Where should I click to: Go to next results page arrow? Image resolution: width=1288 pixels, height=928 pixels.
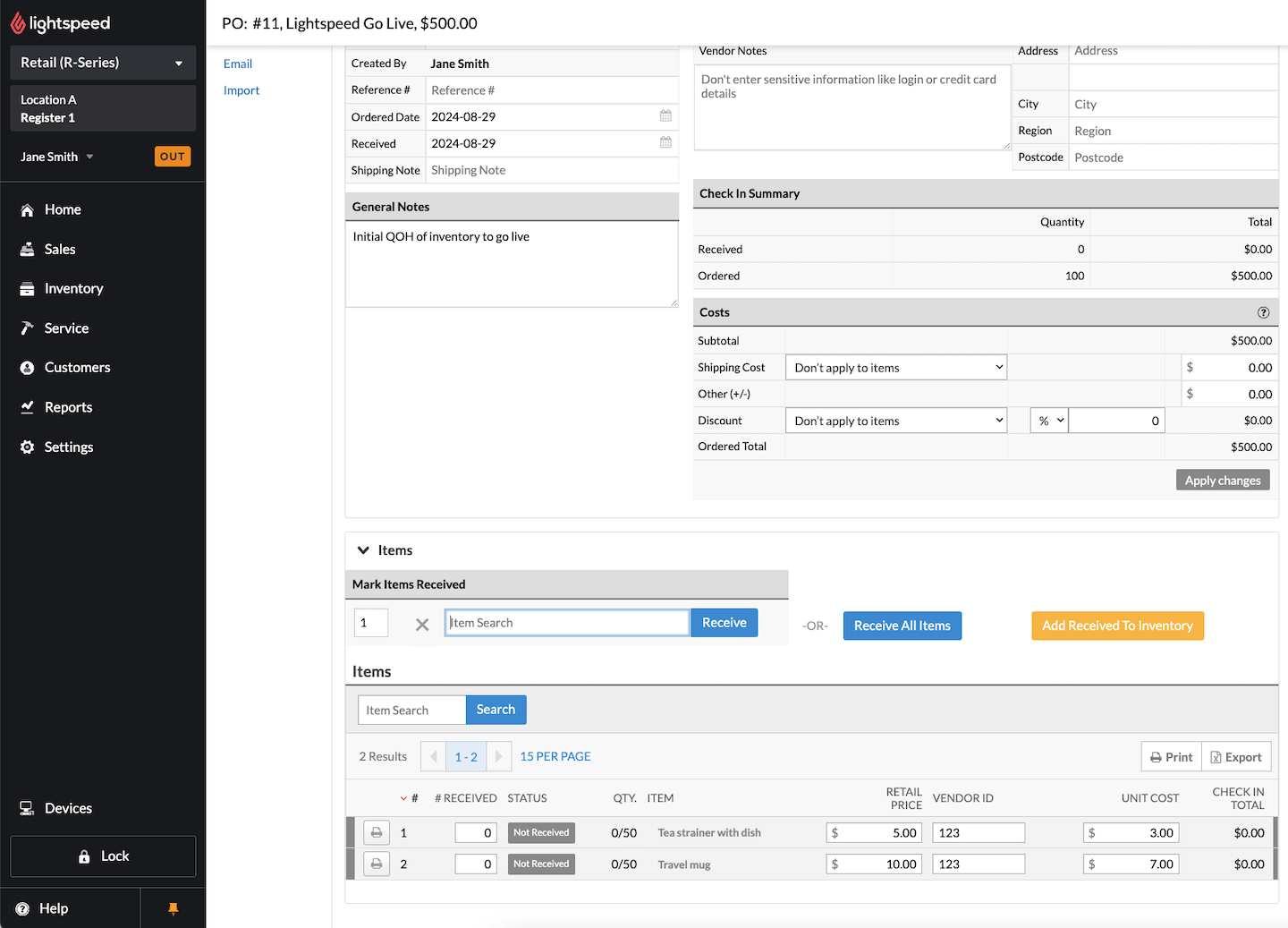coord(499,757)
